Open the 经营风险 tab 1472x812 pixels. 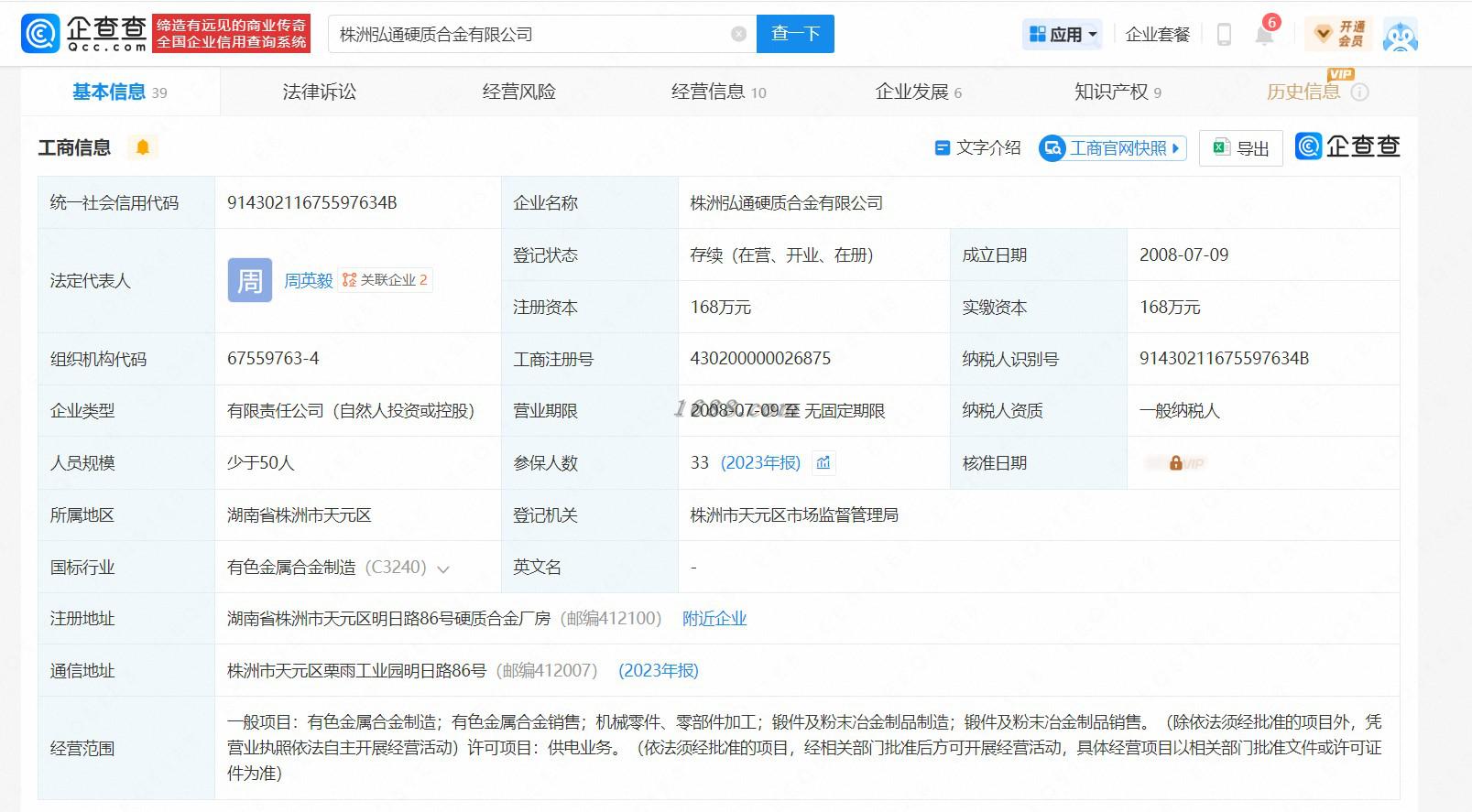point(519,92)
